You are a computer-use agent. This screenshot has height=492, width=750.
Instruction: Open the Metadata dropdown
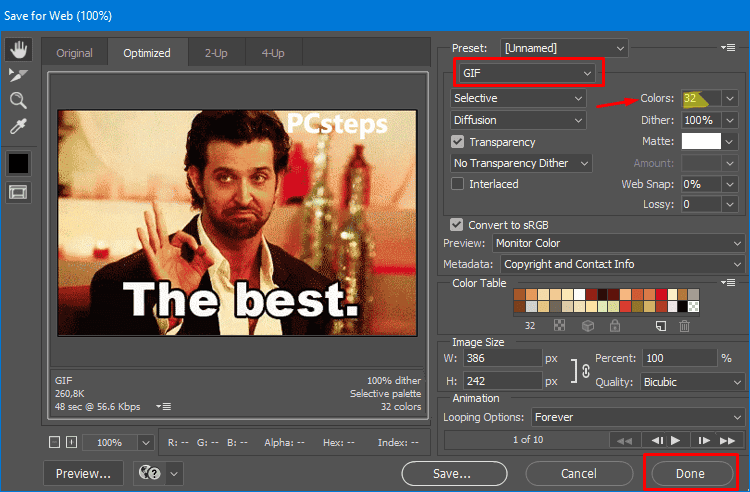point(622,264)
